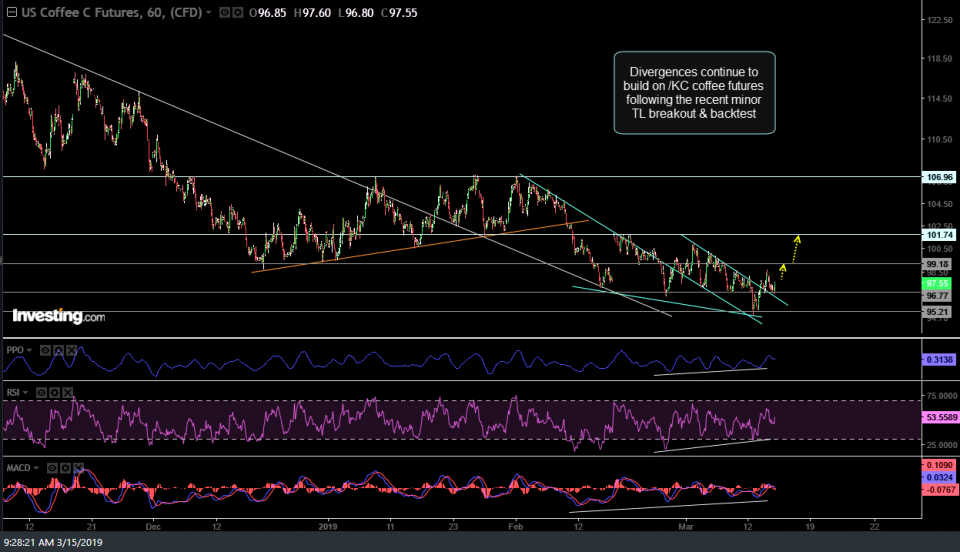Click the green 97.55 current price label
The image size is (960, 552).
(936, 284)
